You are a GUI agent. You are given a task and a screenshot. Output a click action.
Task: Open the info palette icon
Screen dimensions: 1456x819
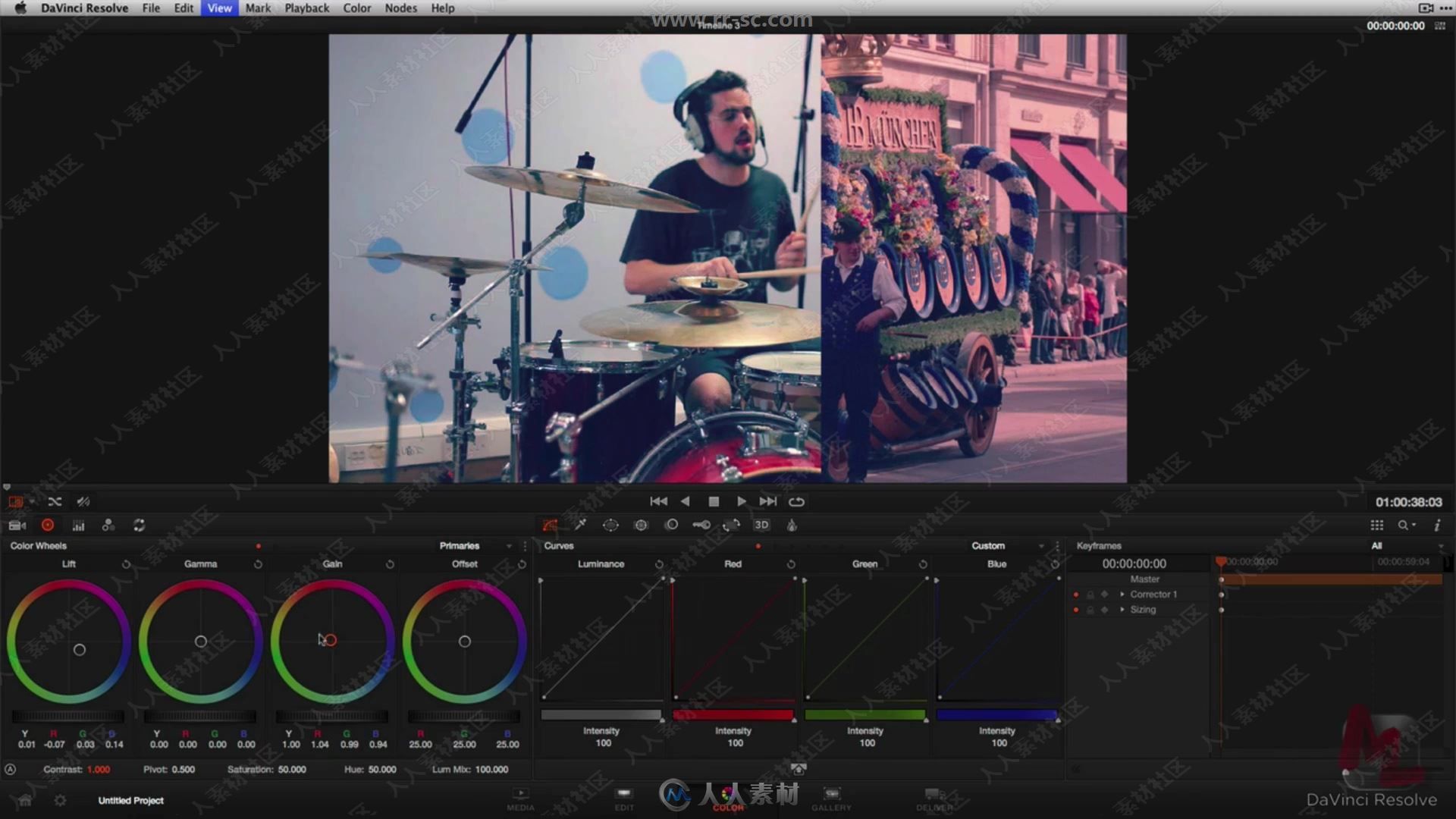click(x=1437, y=525)
